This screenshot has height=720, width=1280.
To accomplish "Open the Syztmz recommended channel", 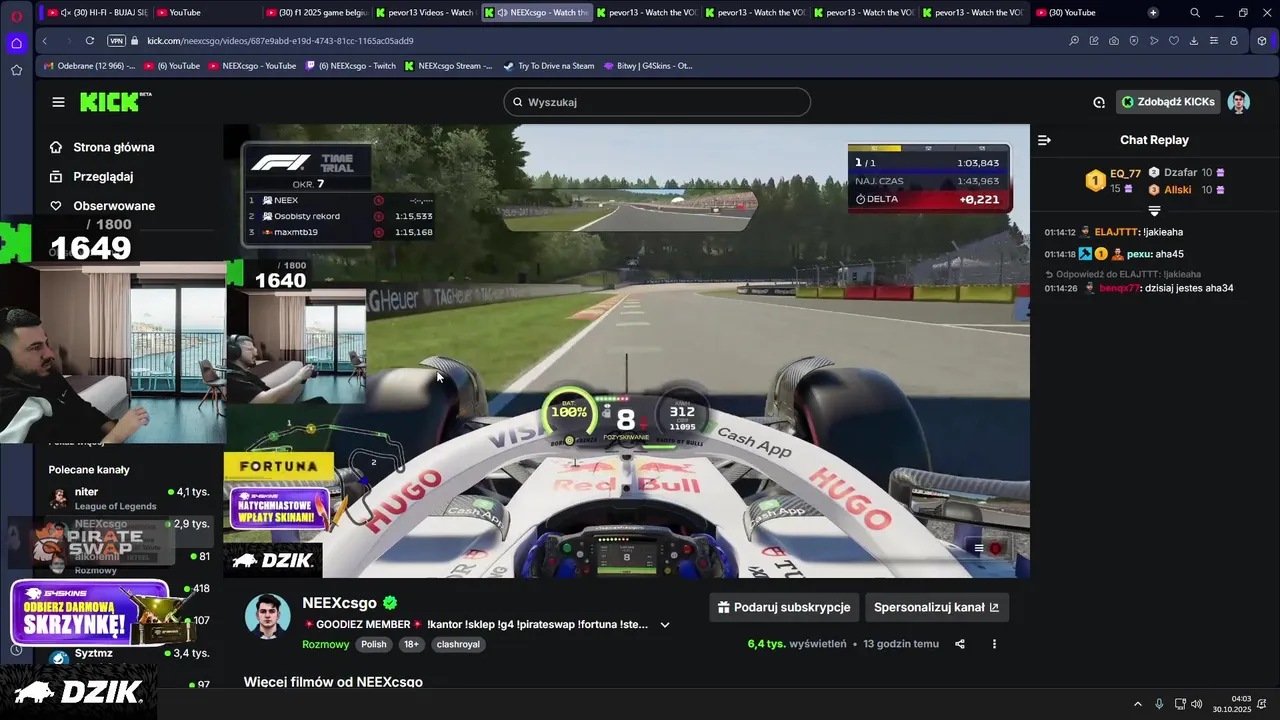I will pos(128,656).
